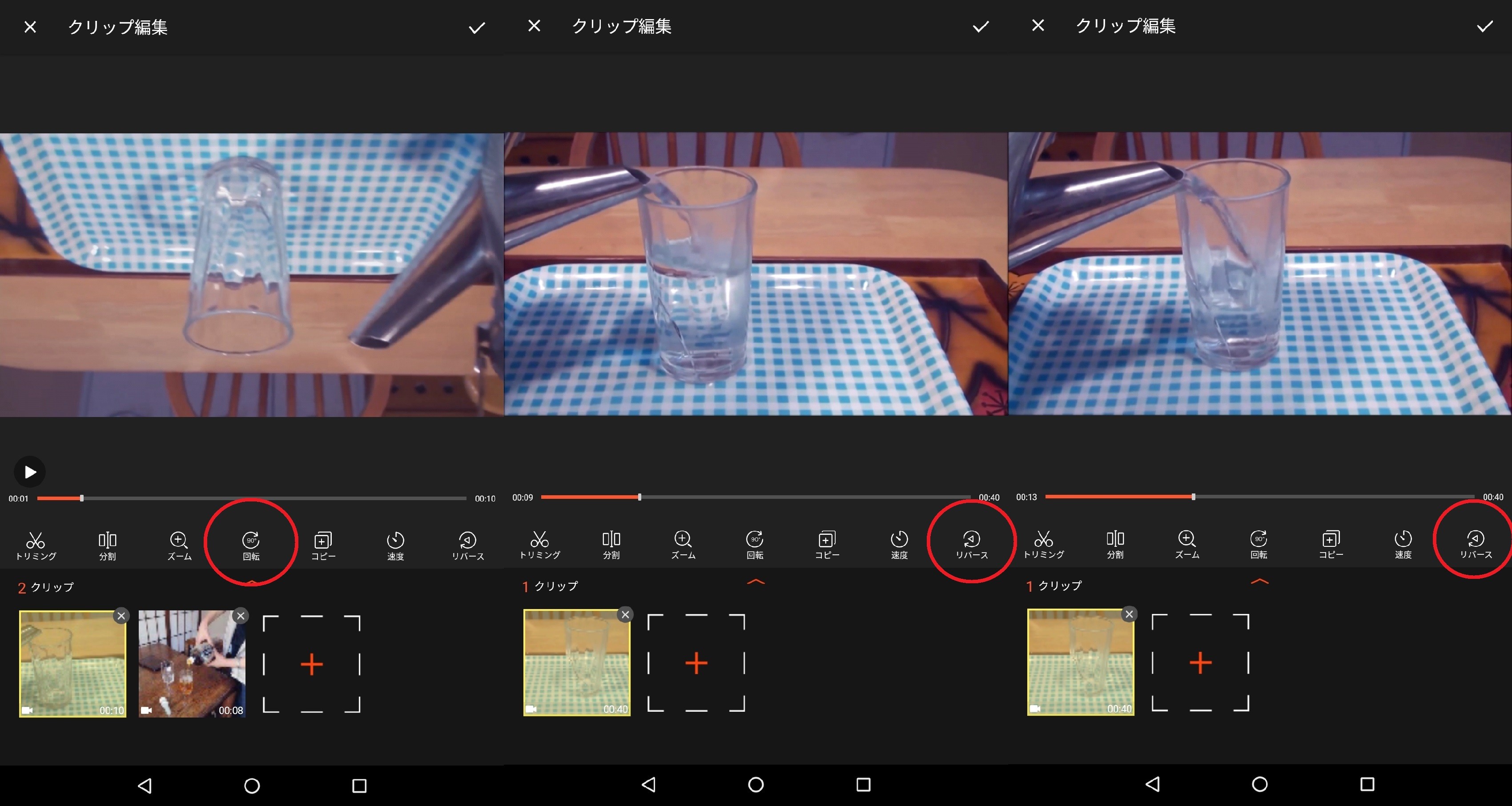The width and height of the screenshot is (1512, 806).
Task: Add a new clip on left screen
Action: (x=311, y=664)
